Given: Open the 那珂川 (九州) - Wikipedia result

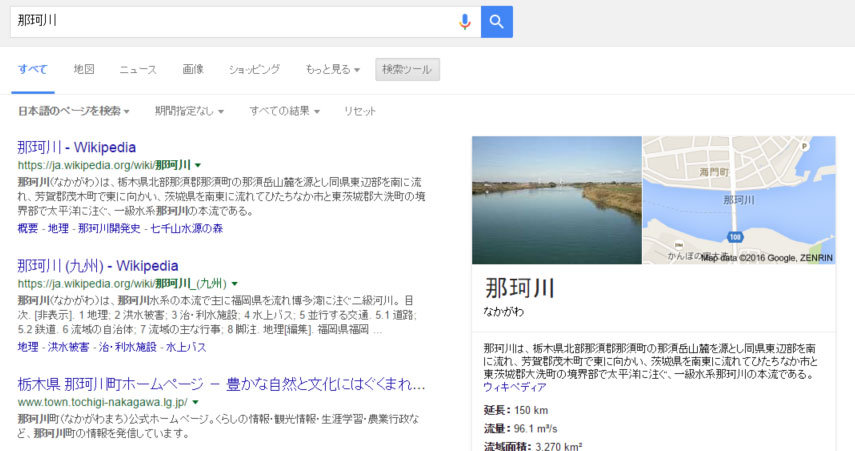Looking at the screenshot, I should pos(98,266).
